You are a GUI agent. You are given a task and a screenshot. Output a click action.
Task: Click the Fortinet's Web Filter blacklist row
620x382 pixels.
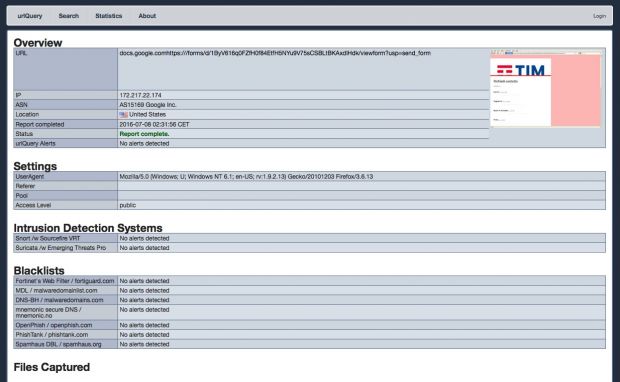(x=309, y=281)
